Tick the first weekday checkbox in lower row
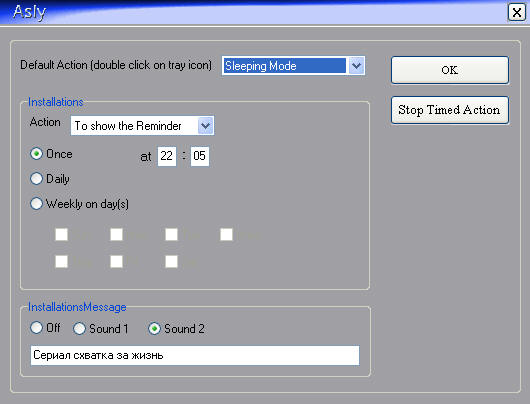The image size is (530, 404). click(x=62, y=261)
